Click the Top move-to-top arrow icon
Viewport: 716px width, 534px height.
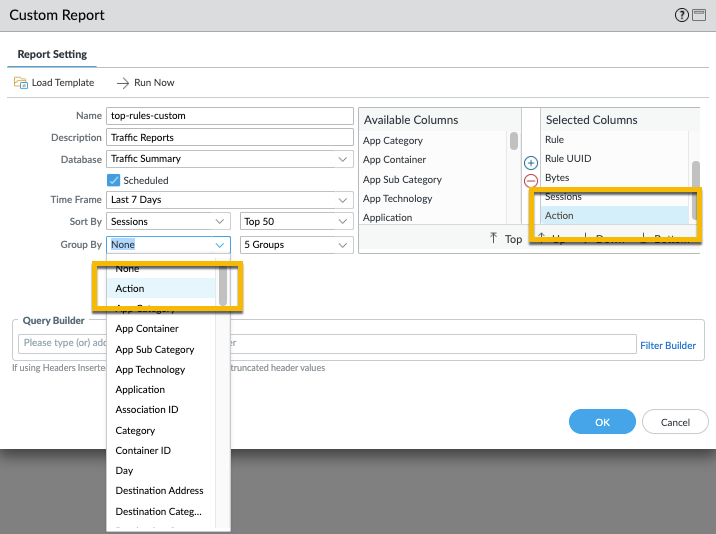[x=493, y=239]
